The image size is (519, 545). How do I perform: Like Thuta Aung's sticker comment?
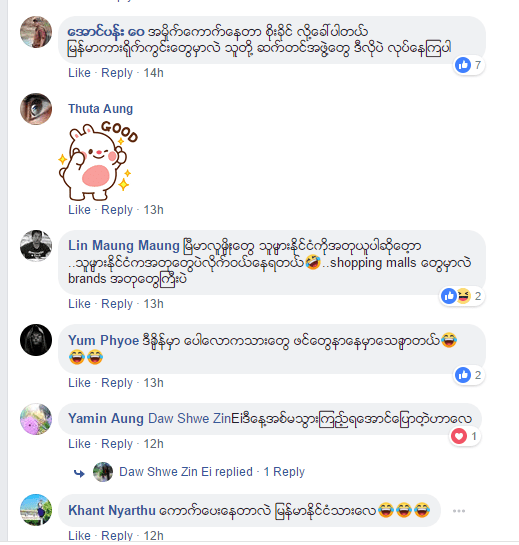(79, 210)
